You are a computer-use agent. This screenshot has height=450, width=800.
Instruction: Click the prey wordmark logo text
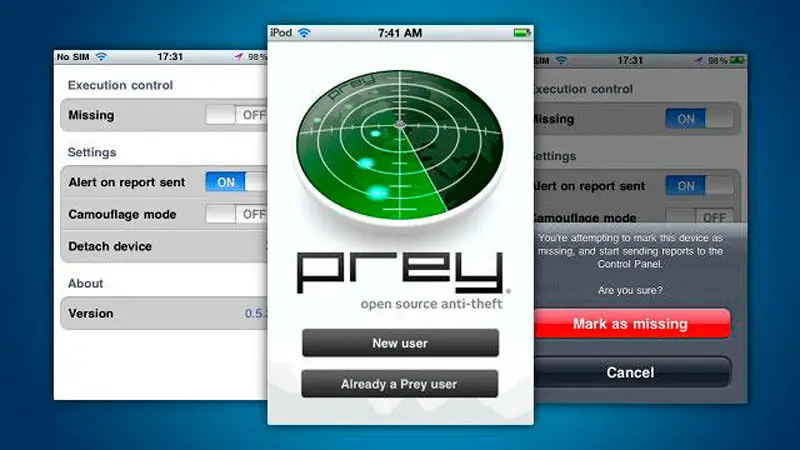401,272
